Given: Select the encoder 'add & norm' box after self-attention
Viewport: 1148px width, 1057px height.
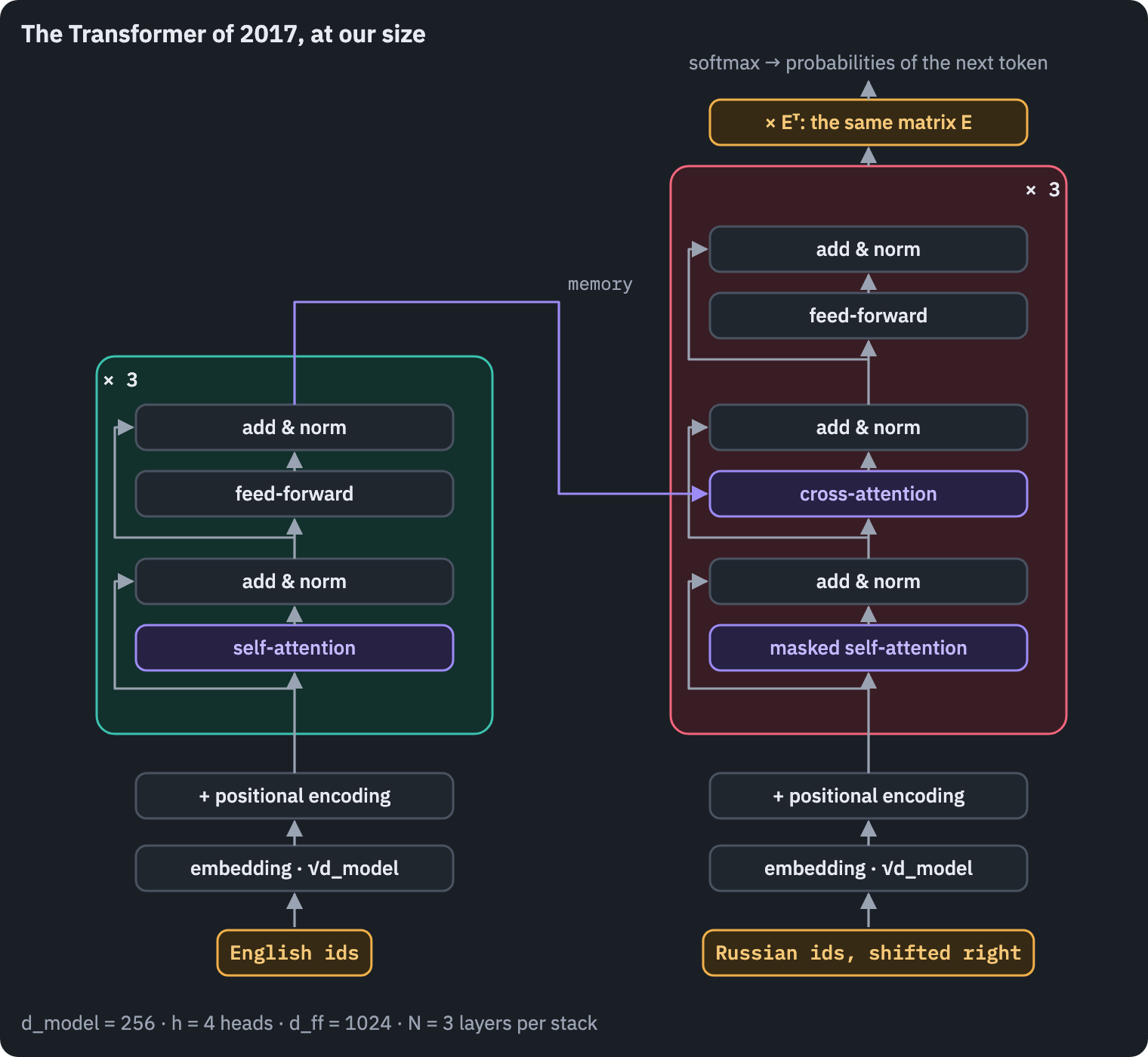Looking at the screenshot, I should [x=295, y=581].
